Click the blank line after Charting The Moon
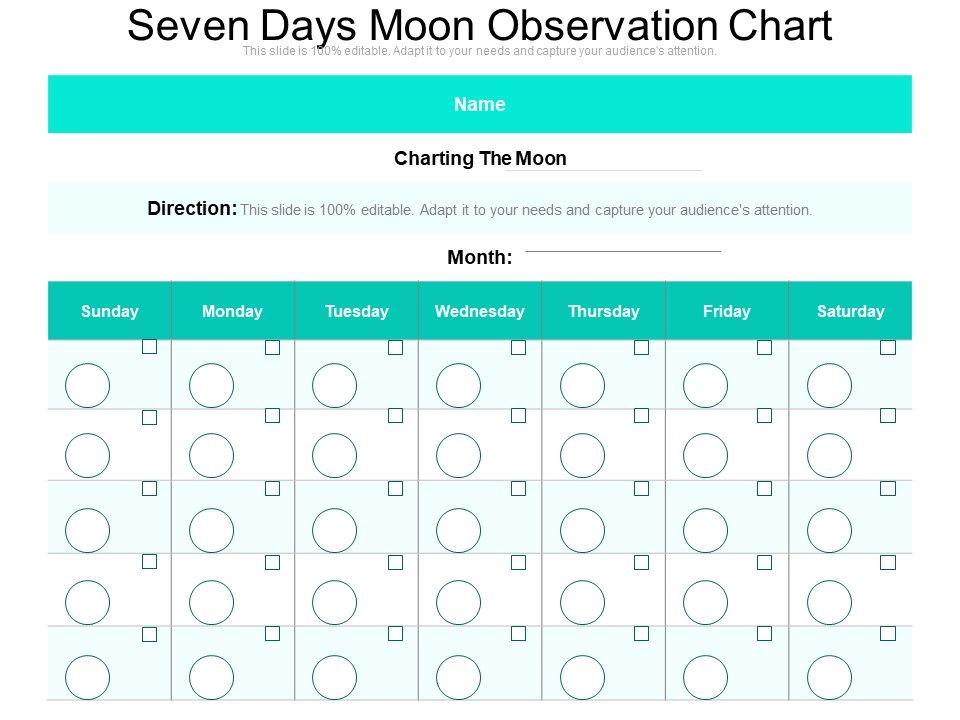960x720 pixels. click(x=604, y=169)
